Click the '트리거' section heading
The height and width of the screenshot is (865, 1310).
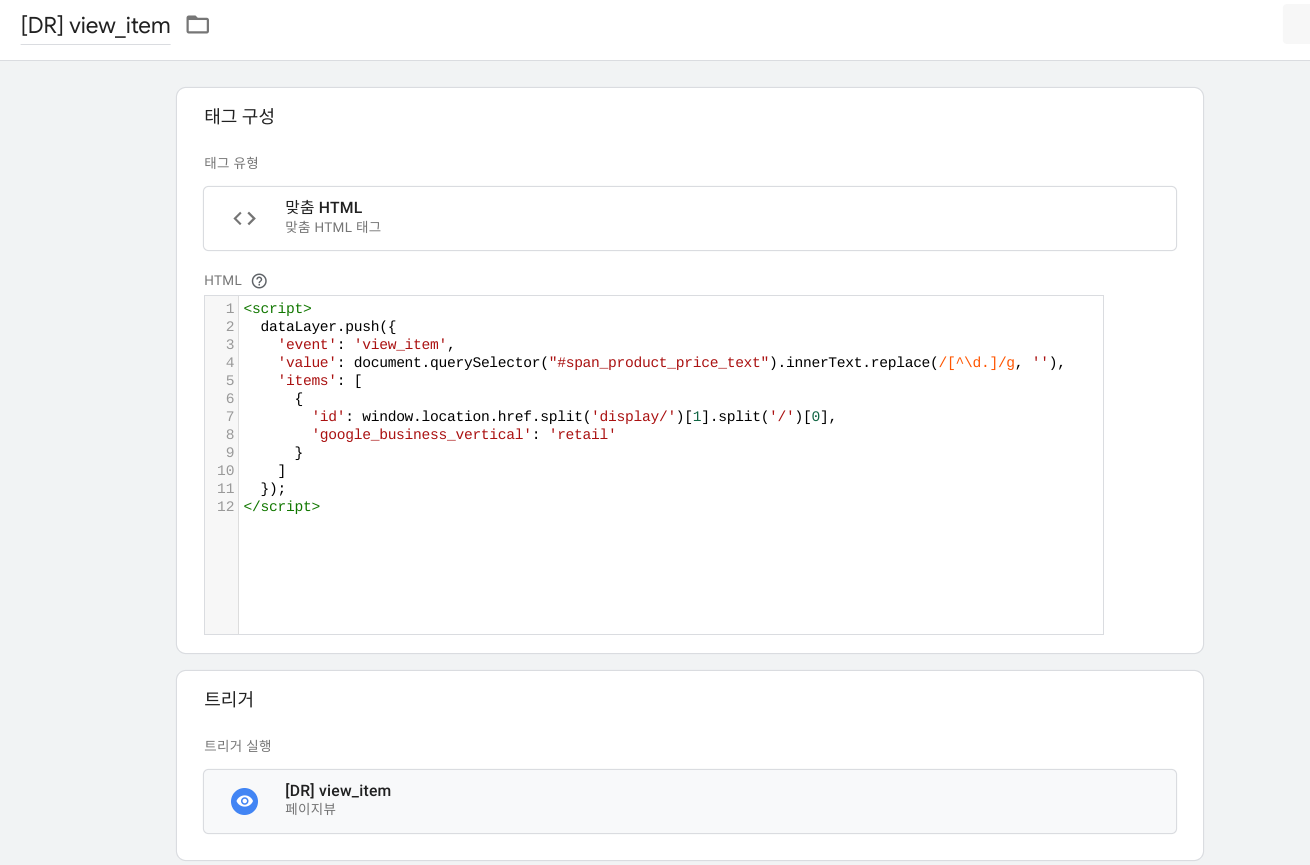(229, 699)
